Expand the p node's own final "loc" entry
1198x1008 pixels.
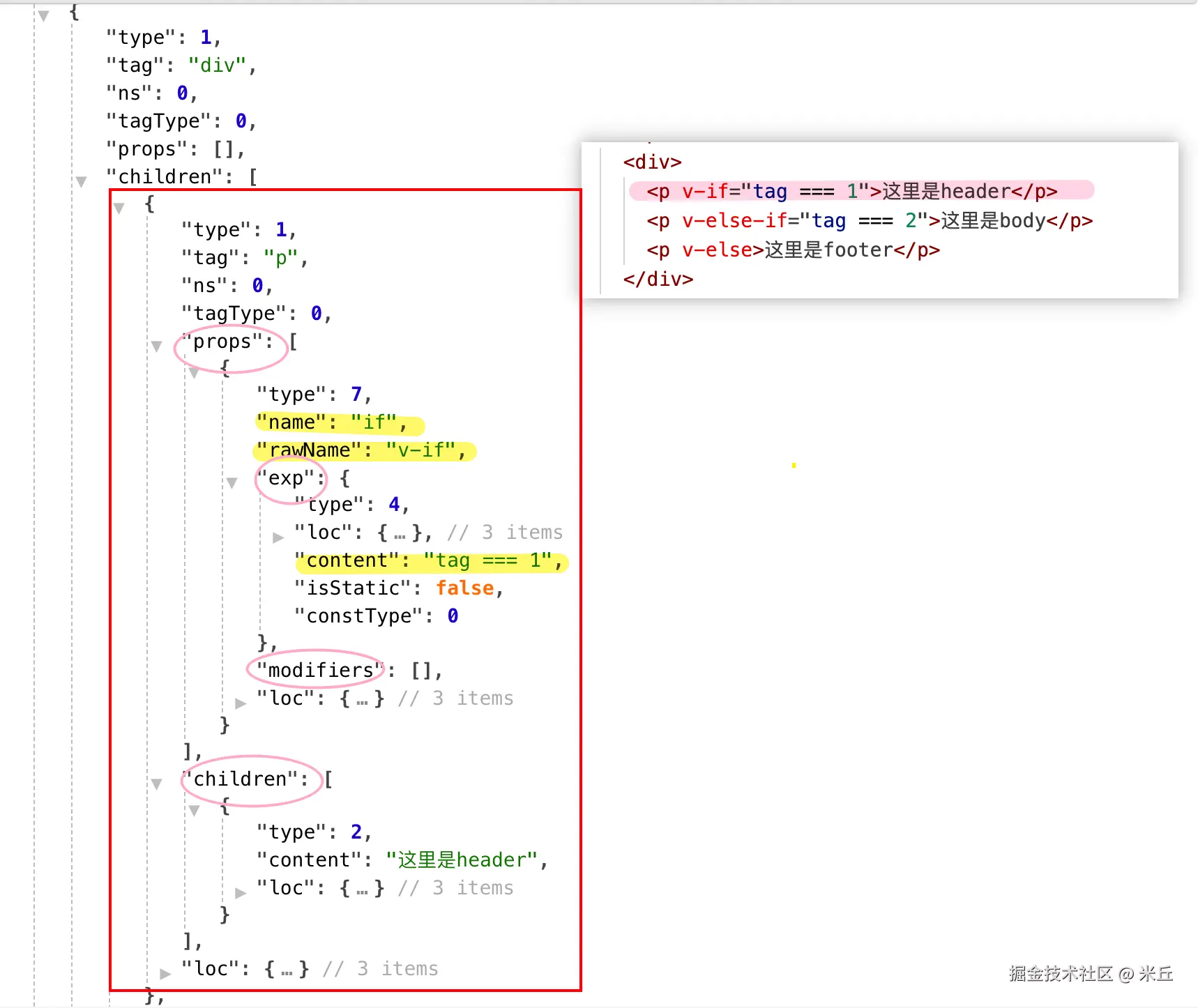tap(165, 973)
